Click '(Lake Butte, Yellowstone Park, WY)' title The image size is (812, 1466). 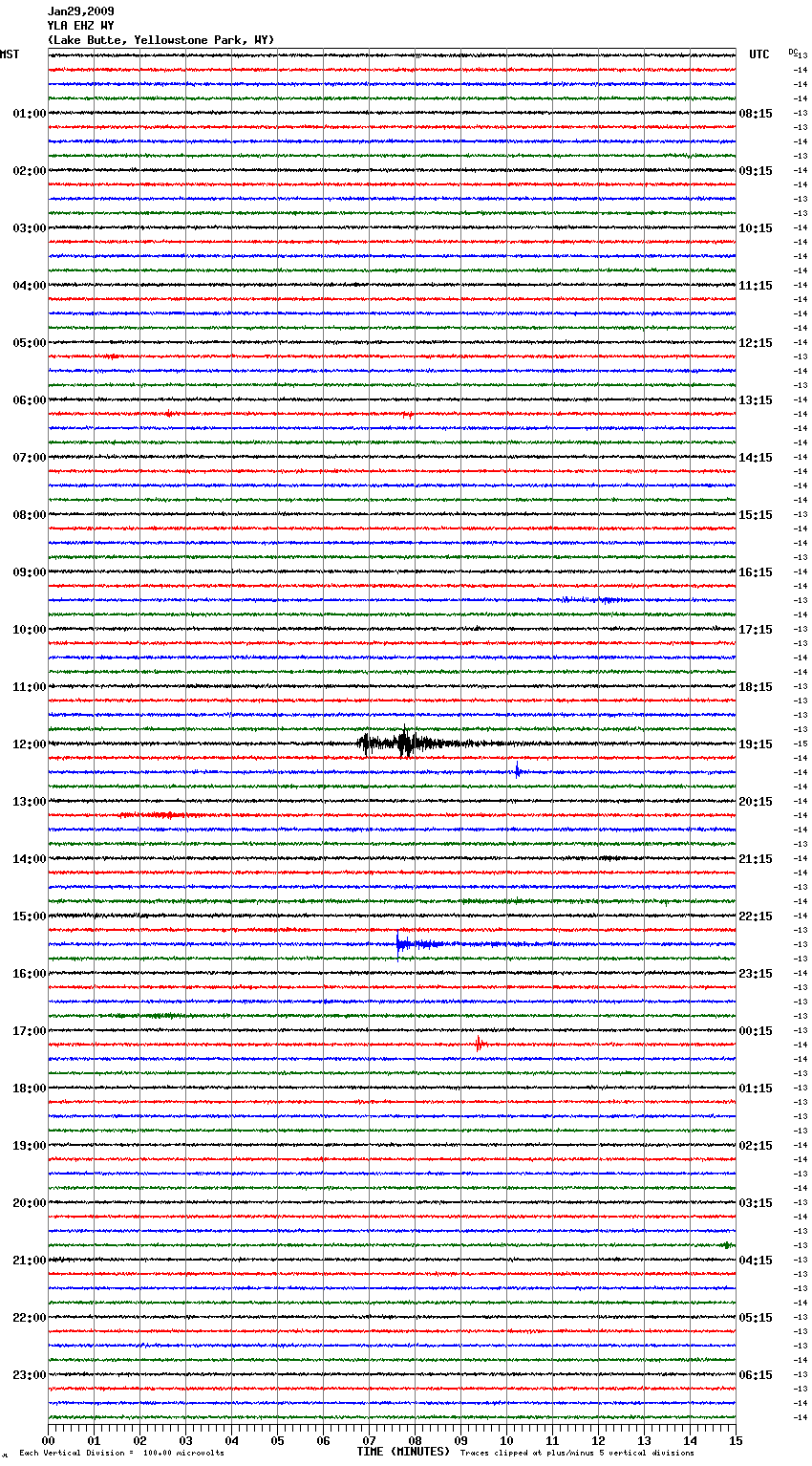coord(160,40)
